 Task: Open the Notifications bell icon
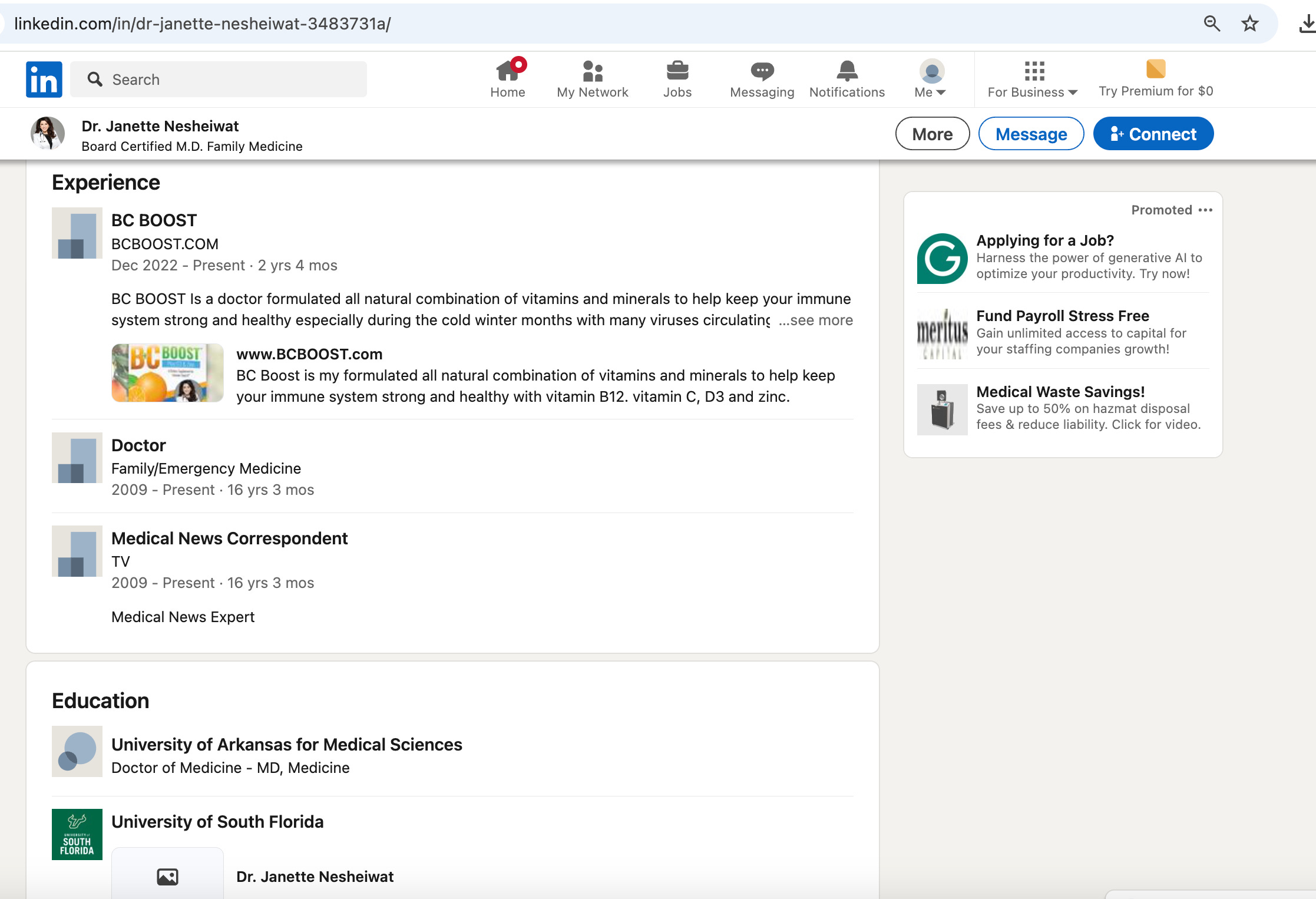(x=847, y=79)
